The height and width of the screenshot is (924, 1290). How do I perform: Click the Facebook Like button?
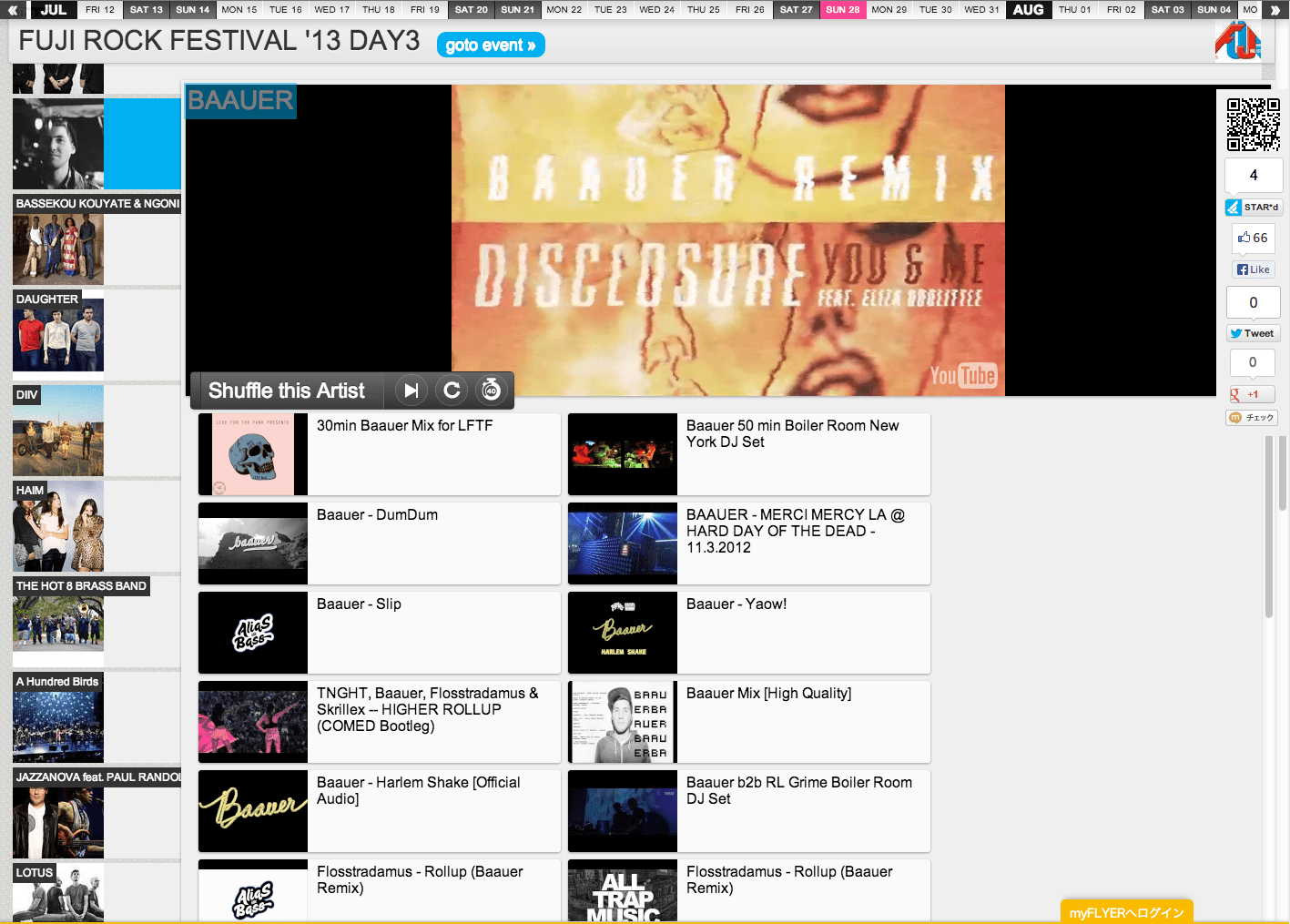click(x=1254, y=269)
